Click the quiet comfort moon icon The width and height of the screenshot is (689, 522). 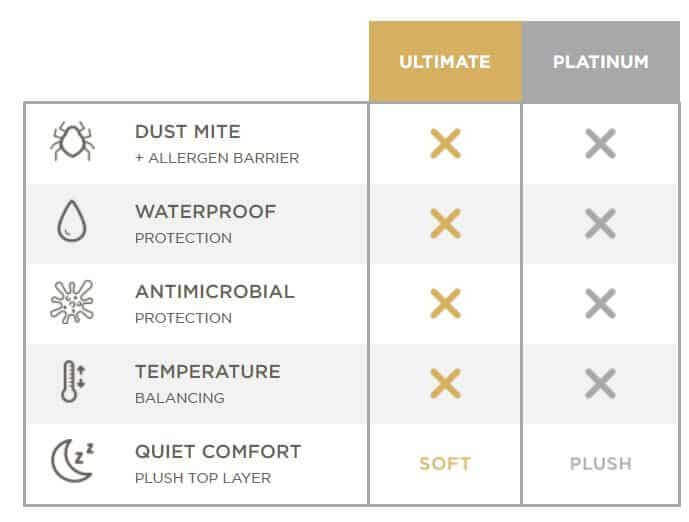(72, 463)
